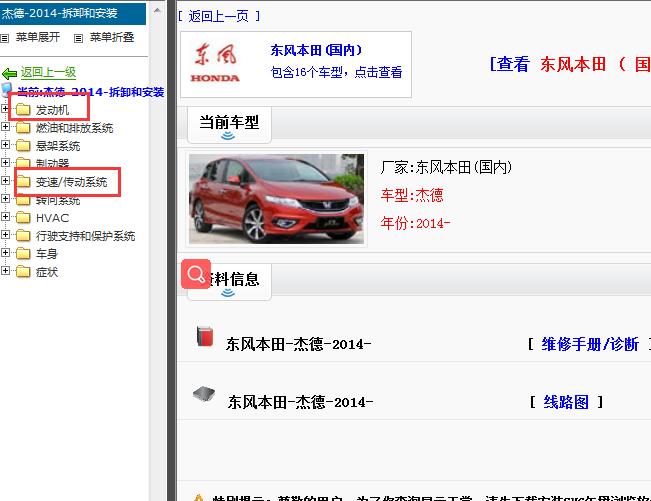The width and height of the screenshot is (651, 501).
Task: Select the 车身 tree item
Action: [x=47, y=254]
